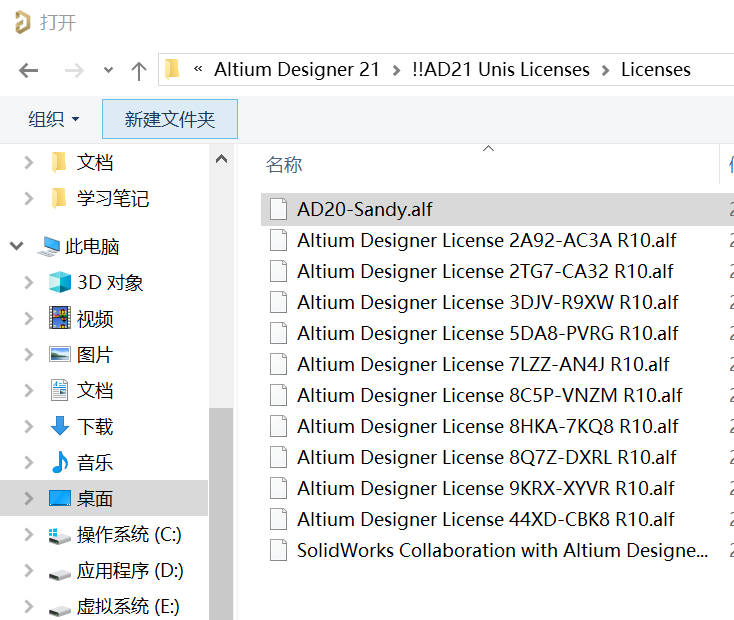Image resolution: width=734 pixels, height=620 pixels.
Task: Click file icon of 8HKA-7KQ8 license
Action: coord(278,426)
